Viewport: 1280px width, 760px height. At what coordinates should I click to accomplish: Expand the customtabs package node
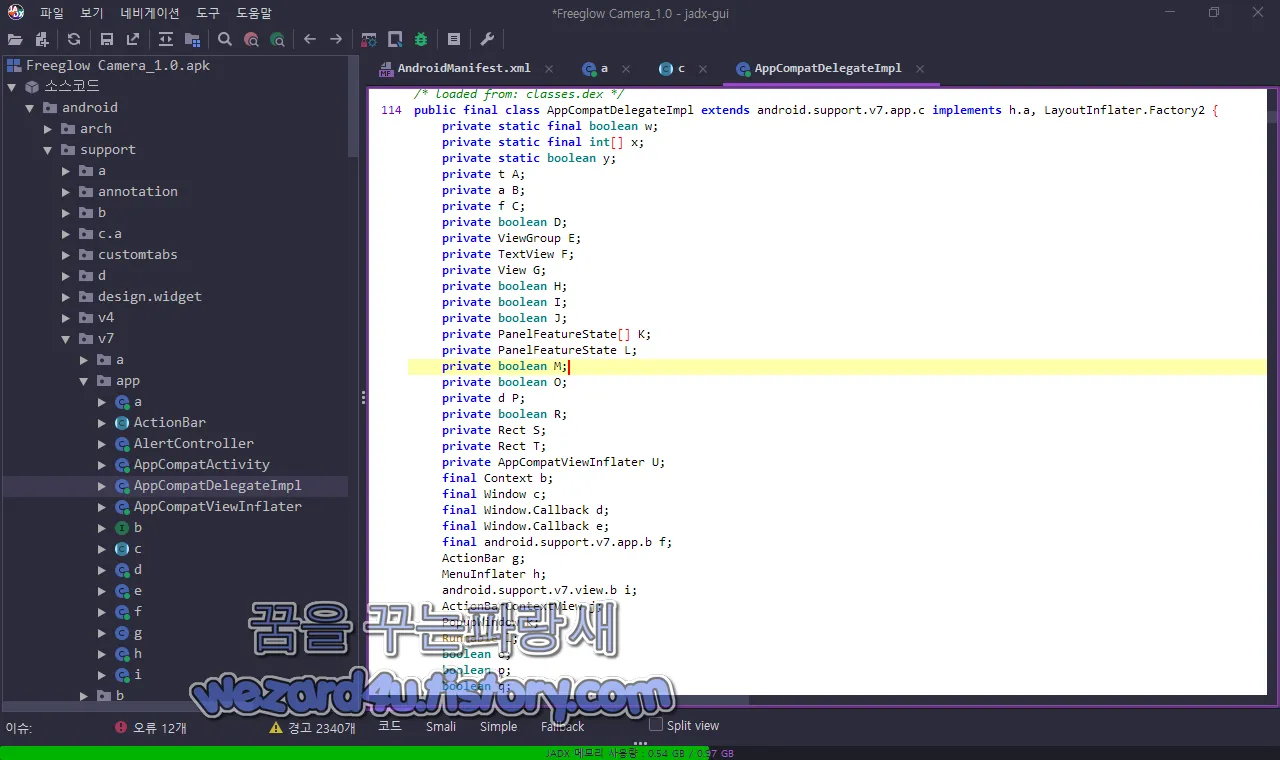pyautogui.click(x=66, y=255)
